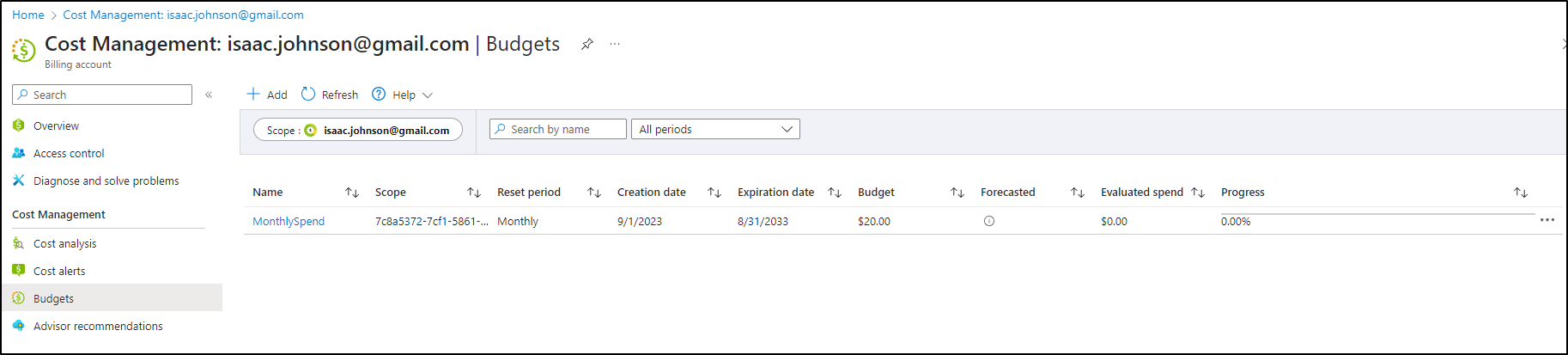Sort by Forecasted column arrows
Viewport: 1568px width, 355px height.
(x=1078, y=193)
